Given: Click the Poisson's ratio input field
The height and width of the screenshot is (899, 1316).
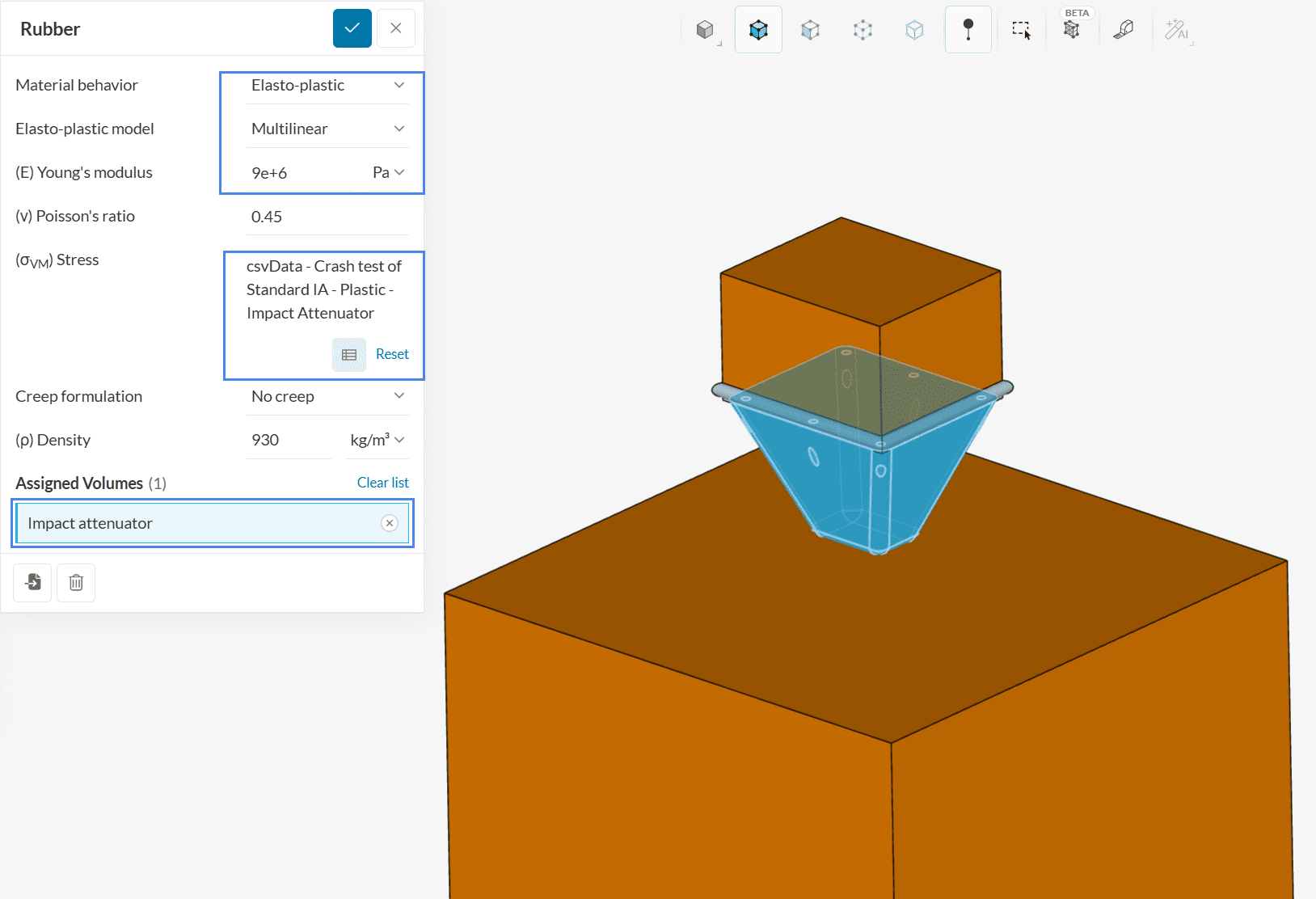Looking at the screenshot, I should [327, 217].
